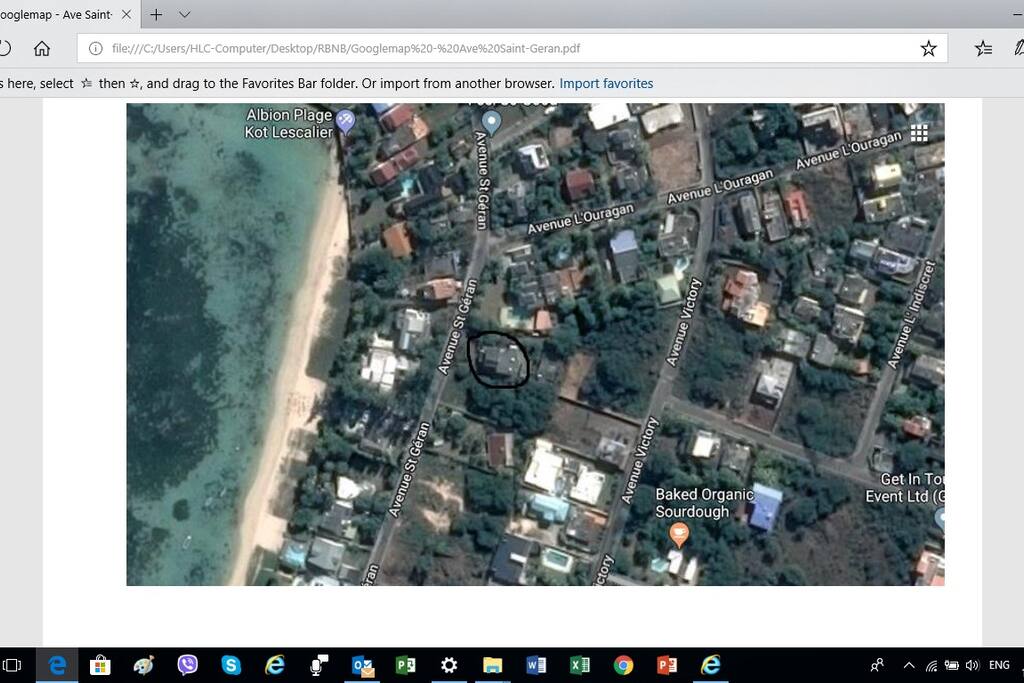Select the Googlemap - Ave Saint tab

coord(63,14)
